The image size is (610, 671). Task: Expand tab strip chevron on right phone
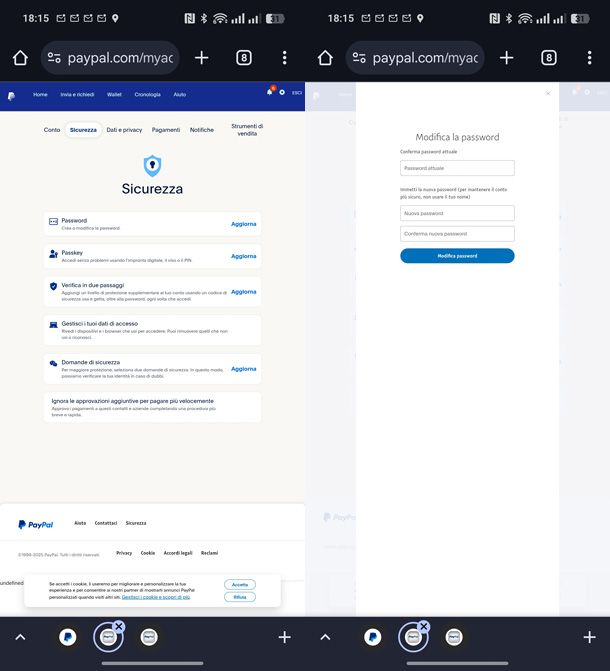[325, 638]
